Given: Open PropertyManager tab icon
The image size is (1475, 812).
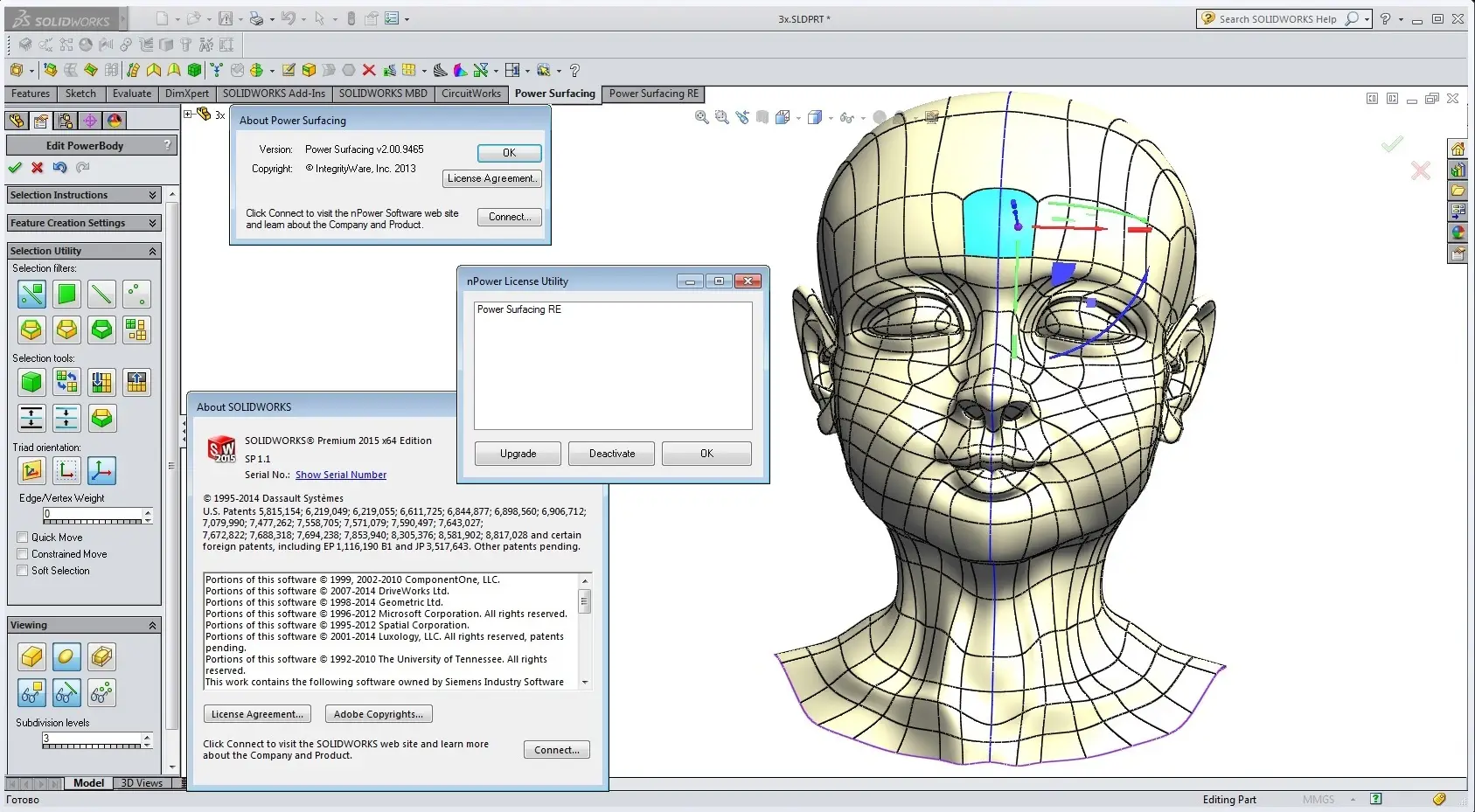Looking at the screenshot, I should 41,121.
